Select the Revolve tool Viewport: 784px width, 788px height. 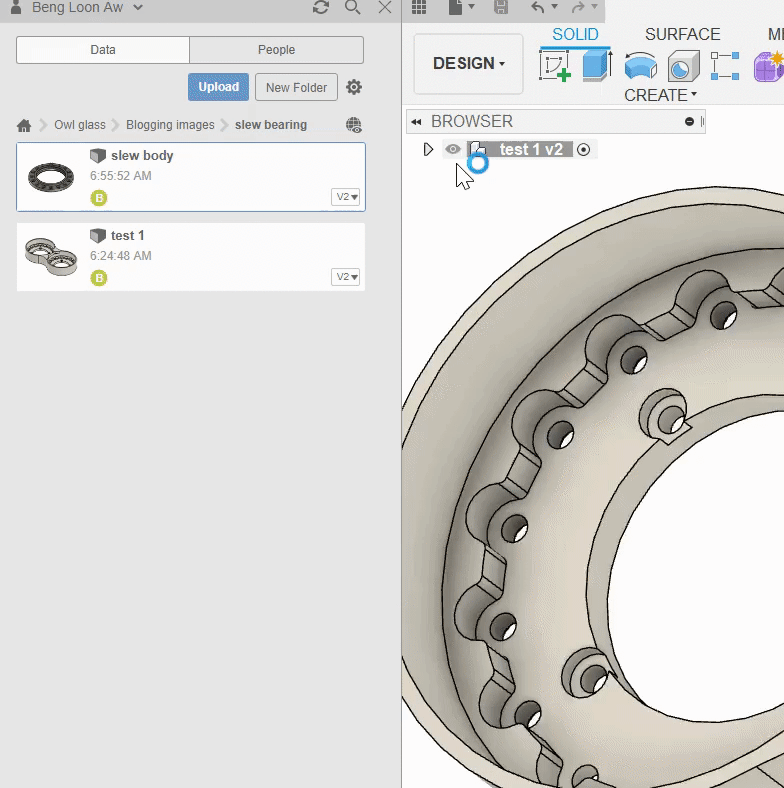[x=640, y=66]
